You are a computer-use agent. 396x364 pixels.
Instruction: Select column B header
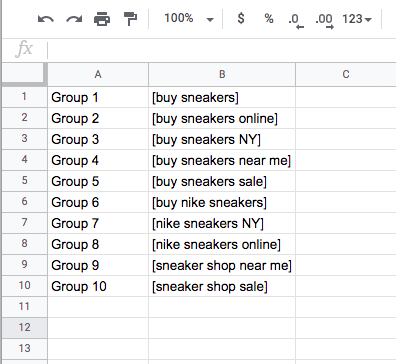(222, 74)
